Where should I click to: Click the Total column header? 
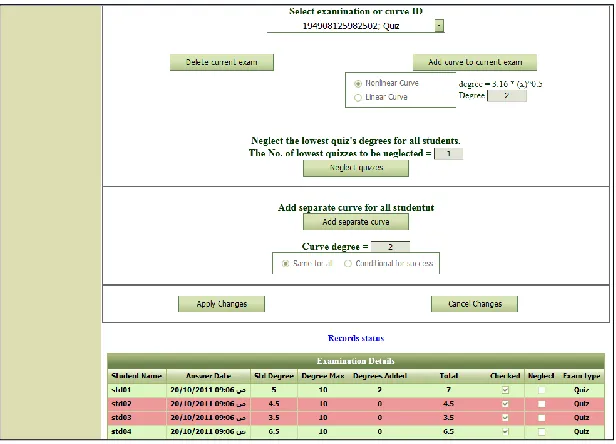(449, 376)
